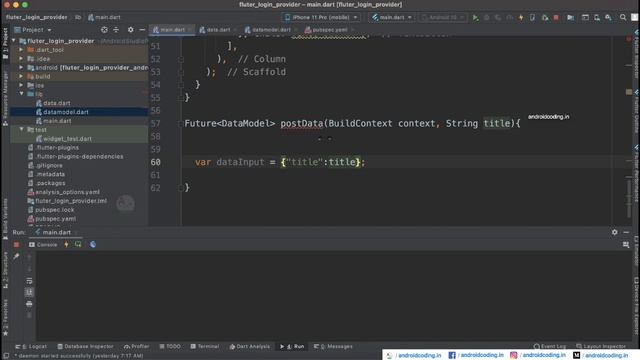Collapse all in Project panel

116,30
